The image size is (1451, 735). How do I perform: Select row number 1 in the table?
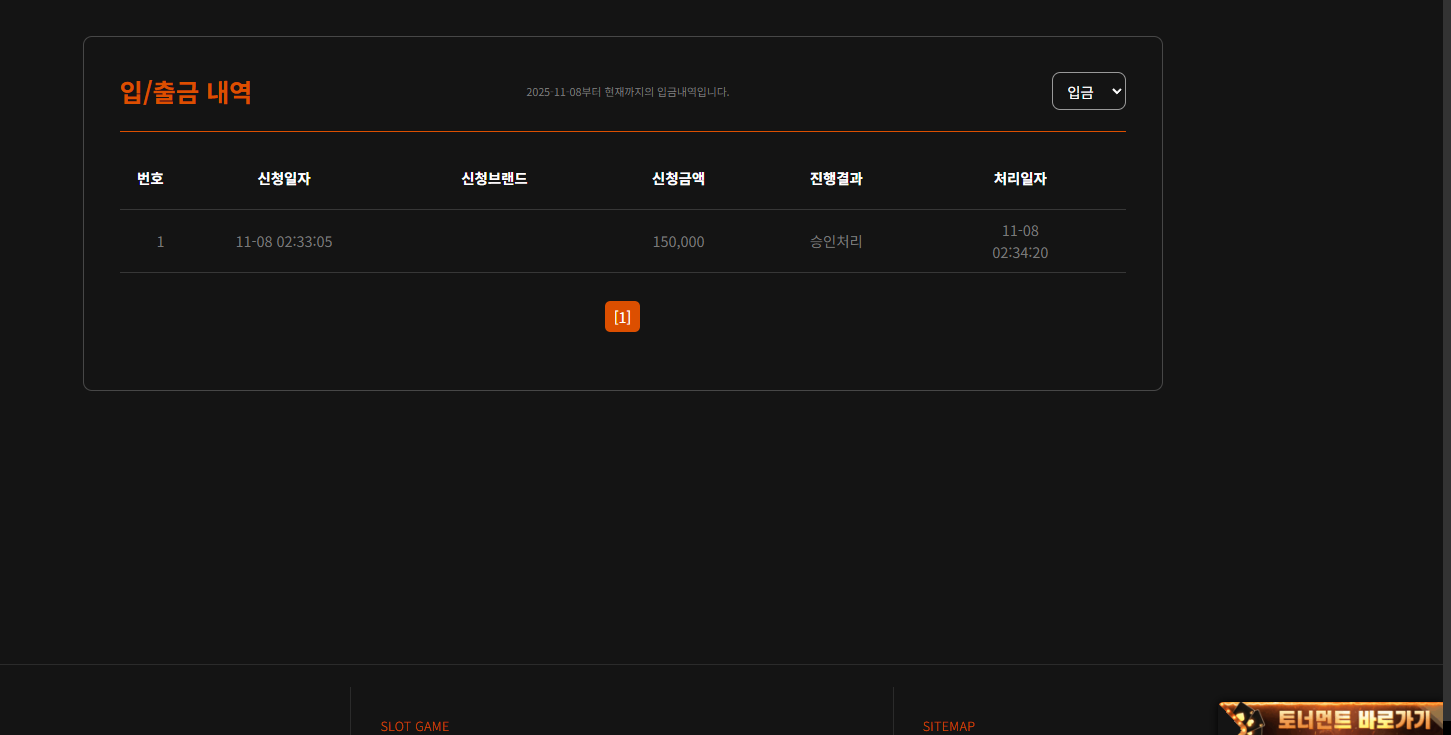(x=160, y=242)
